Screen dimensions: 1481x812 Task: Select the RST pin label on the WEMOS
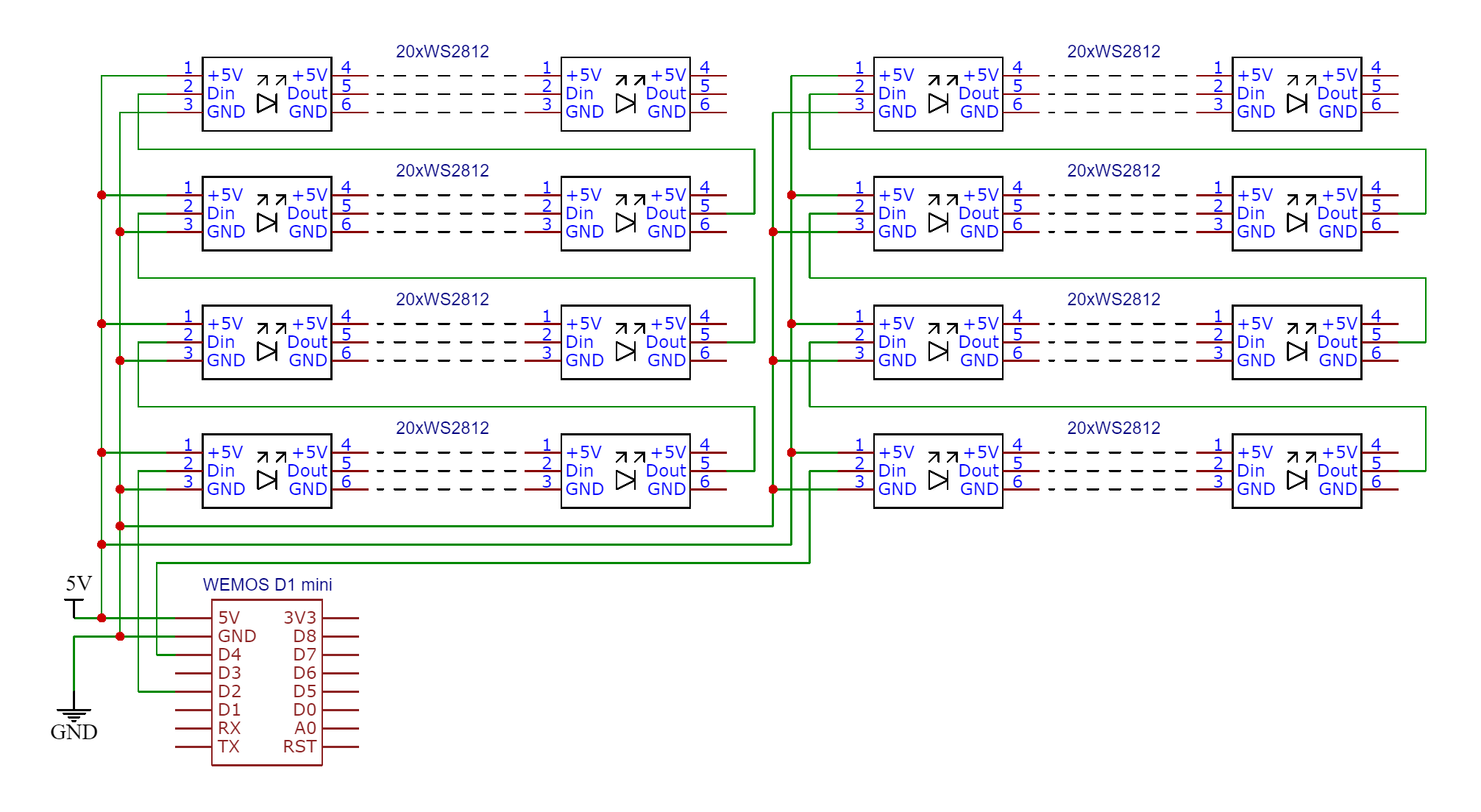tap(300, 746)
